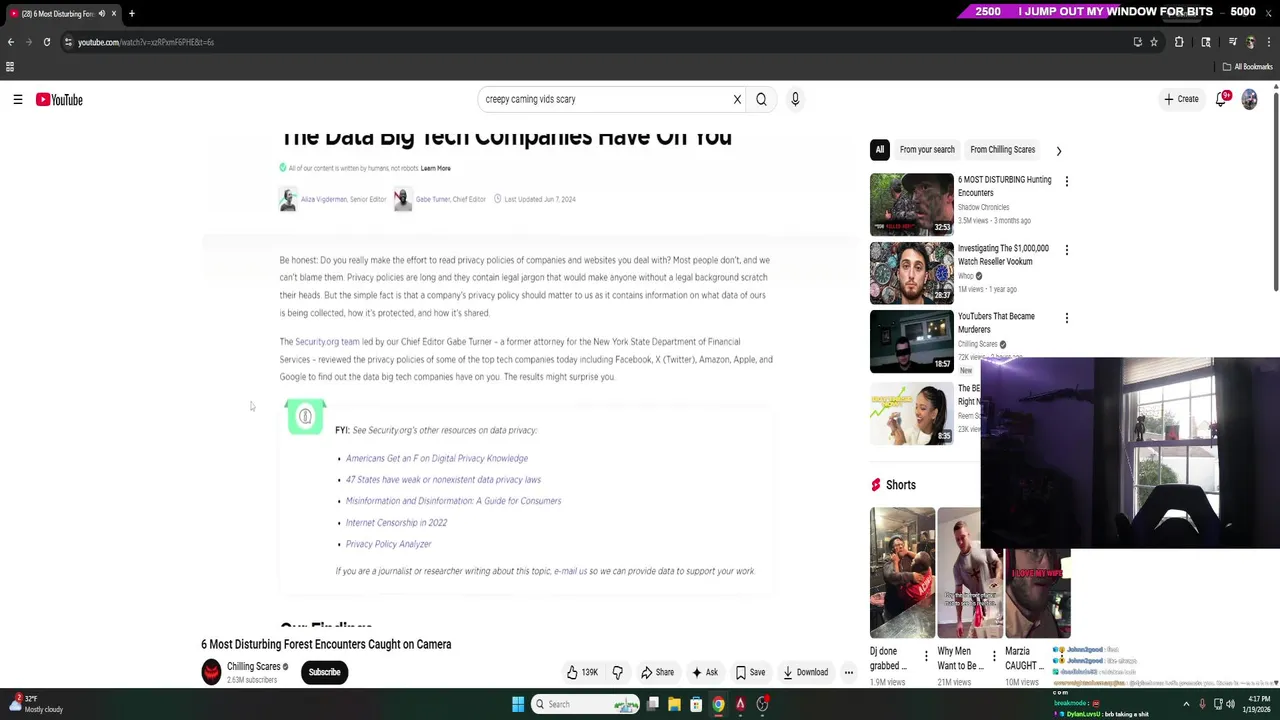Open the Windows Start menu
The height and width of the screenshot is (720, 1280).
(x=518, y=704)
